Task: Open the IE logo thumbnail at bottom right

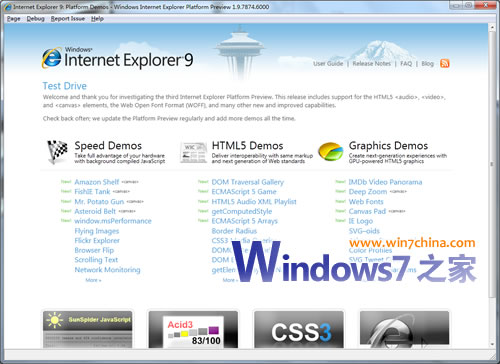Action: click(x=404, y=330)
